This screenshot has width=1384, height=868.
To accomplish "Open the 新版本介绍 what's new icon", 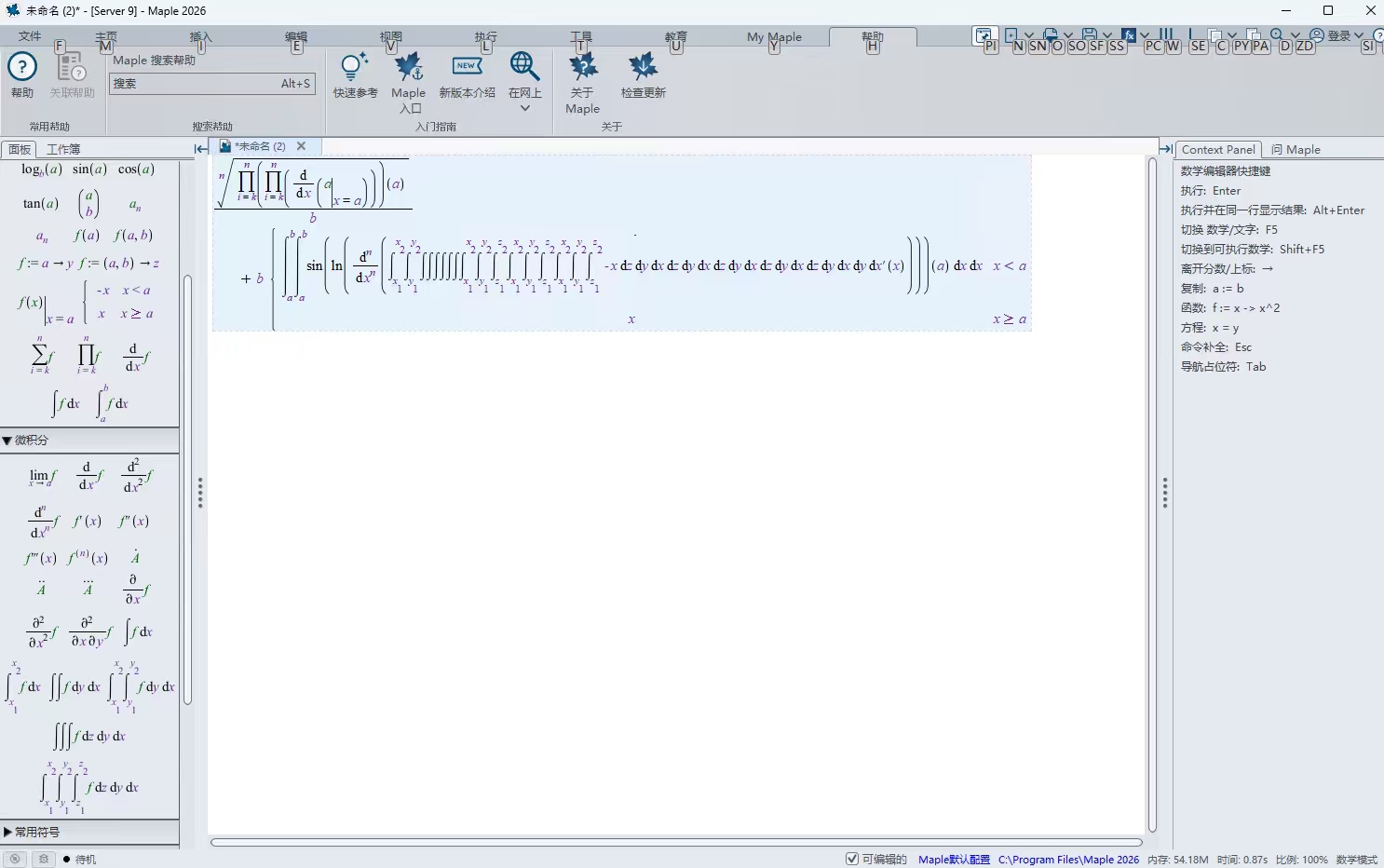I will [x=467, y=67].
